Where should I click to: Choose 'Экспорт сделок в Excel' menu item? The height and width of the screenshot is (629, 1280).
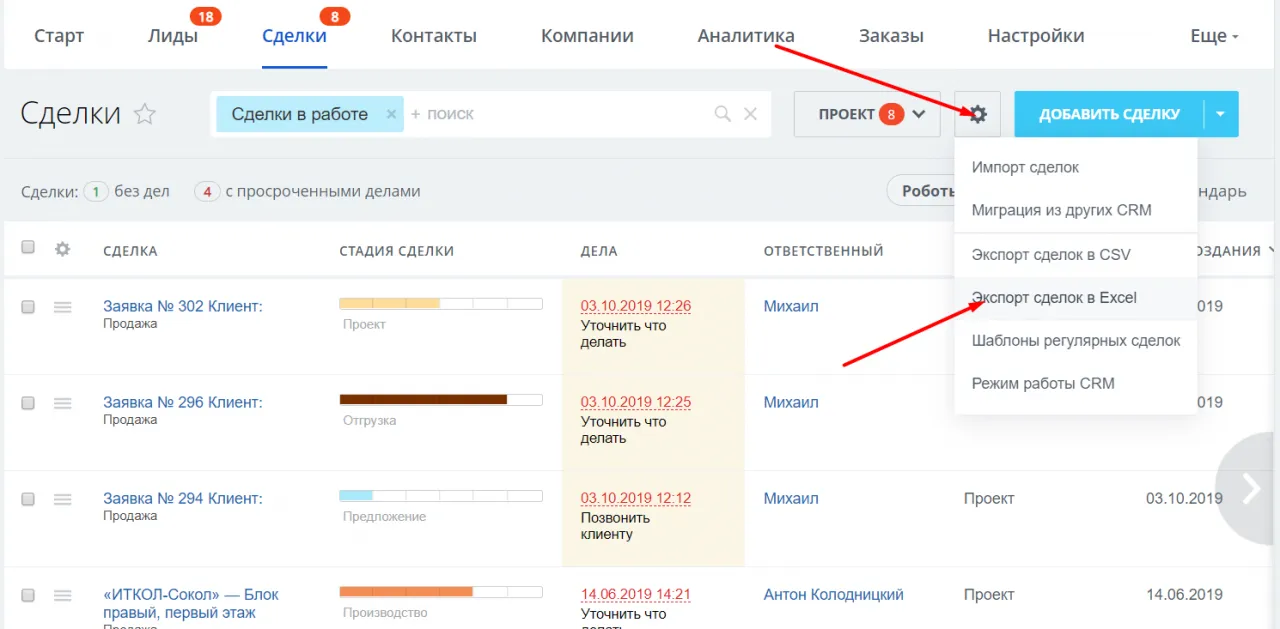click(x=1054, y=298)
